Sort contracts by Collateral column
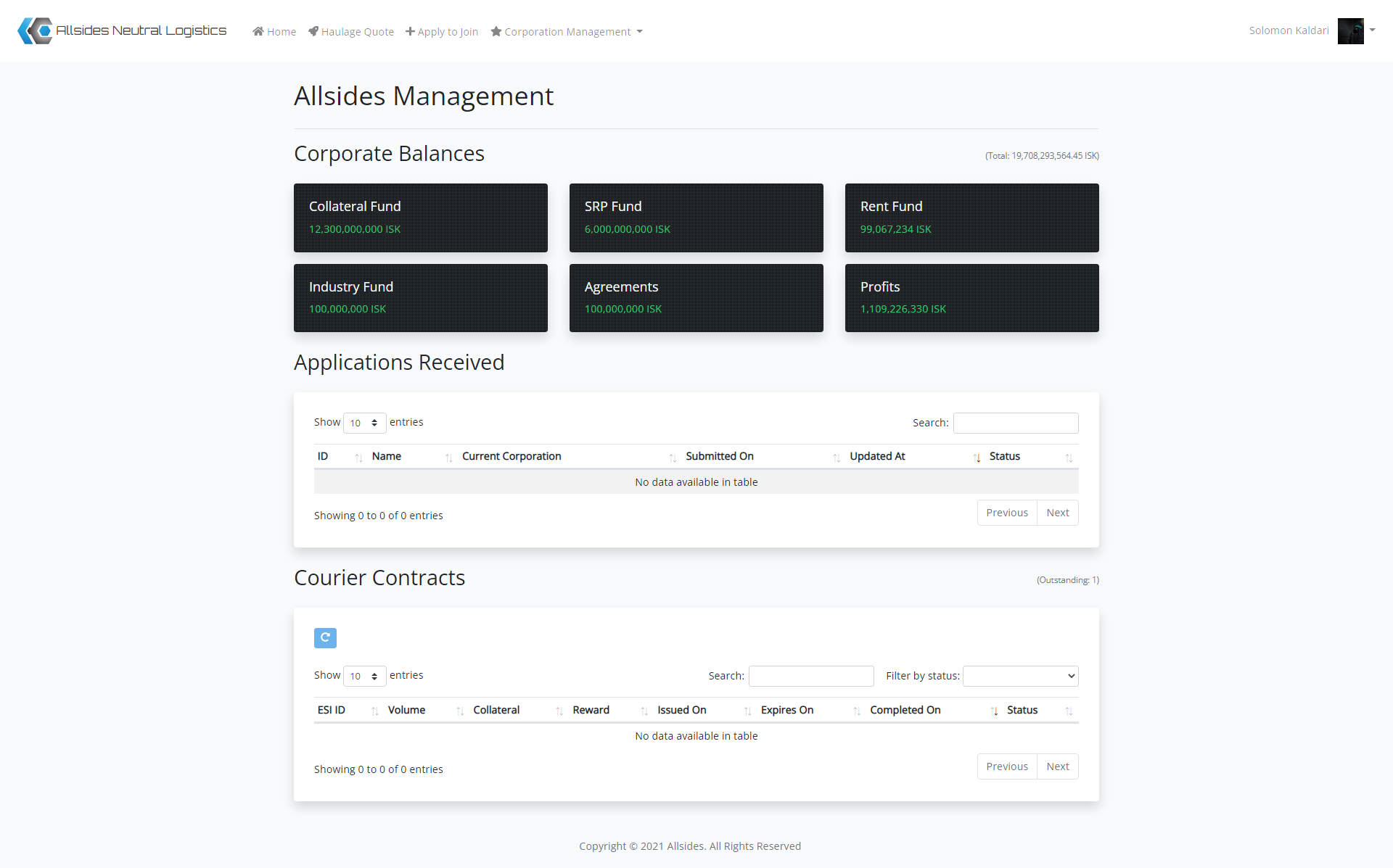 [x=496, y=710]
